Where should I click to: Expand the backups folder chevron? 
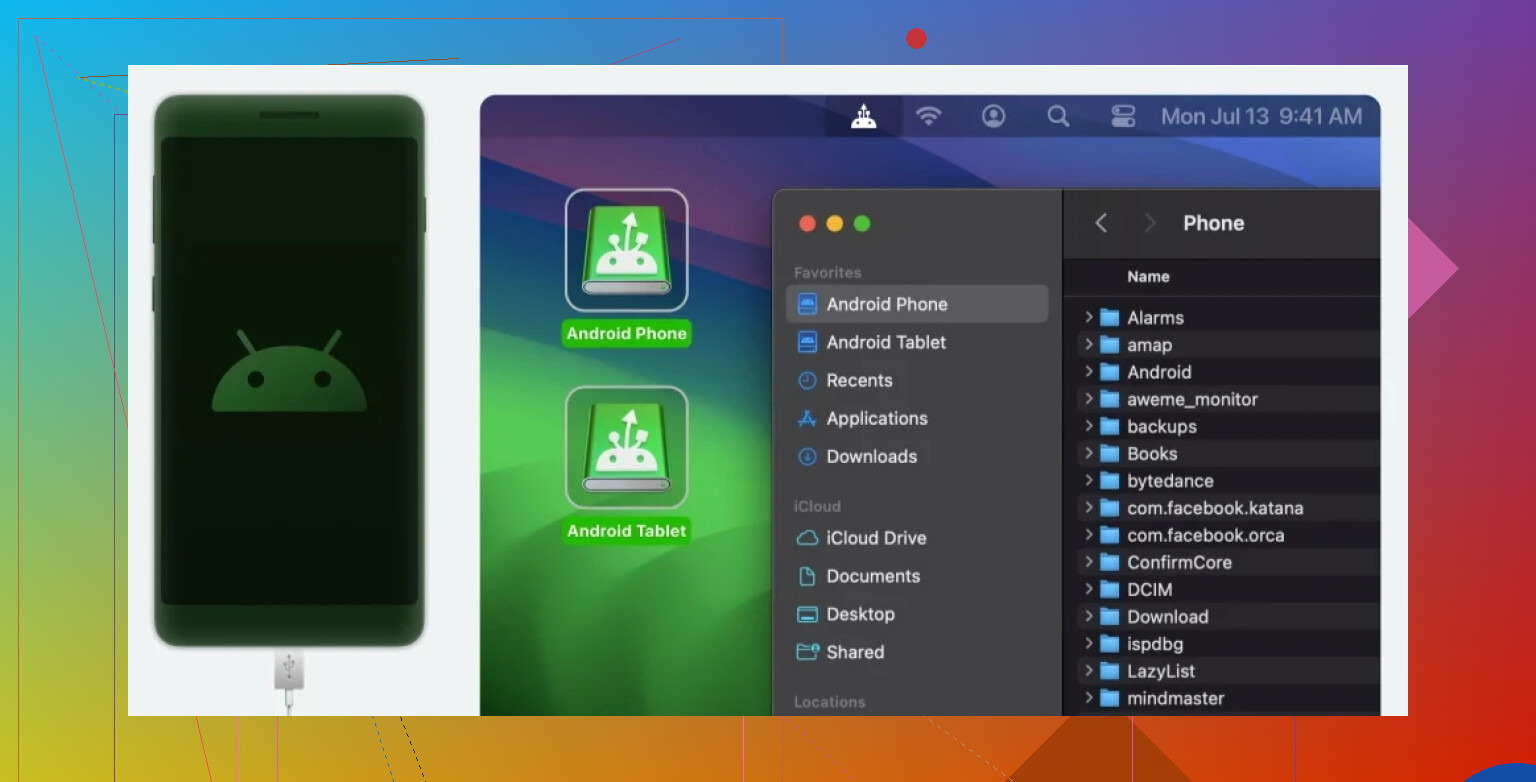tap(1088, 426)
